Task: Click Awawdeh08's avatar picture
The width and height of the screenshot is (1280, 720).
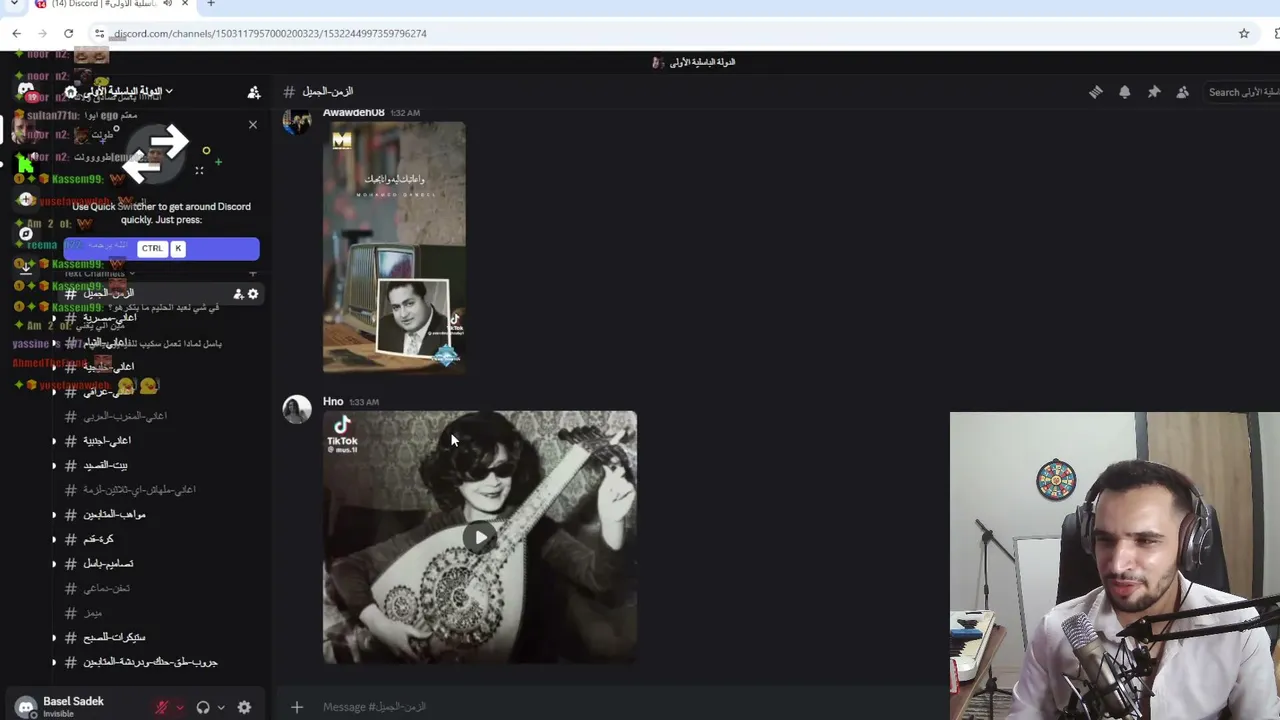Action: click(297, 120)
